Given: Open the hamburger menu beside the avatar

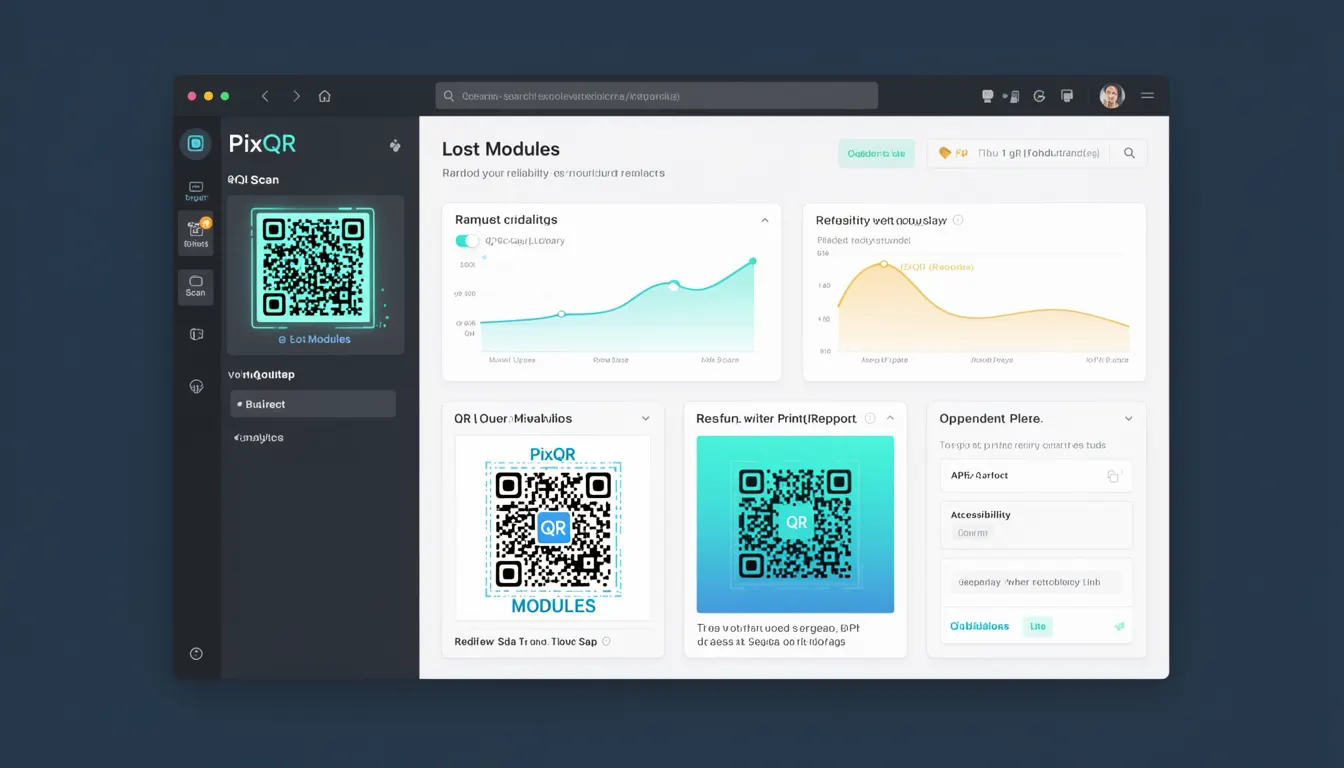Looking at the screenshot, I should 1147,96.
